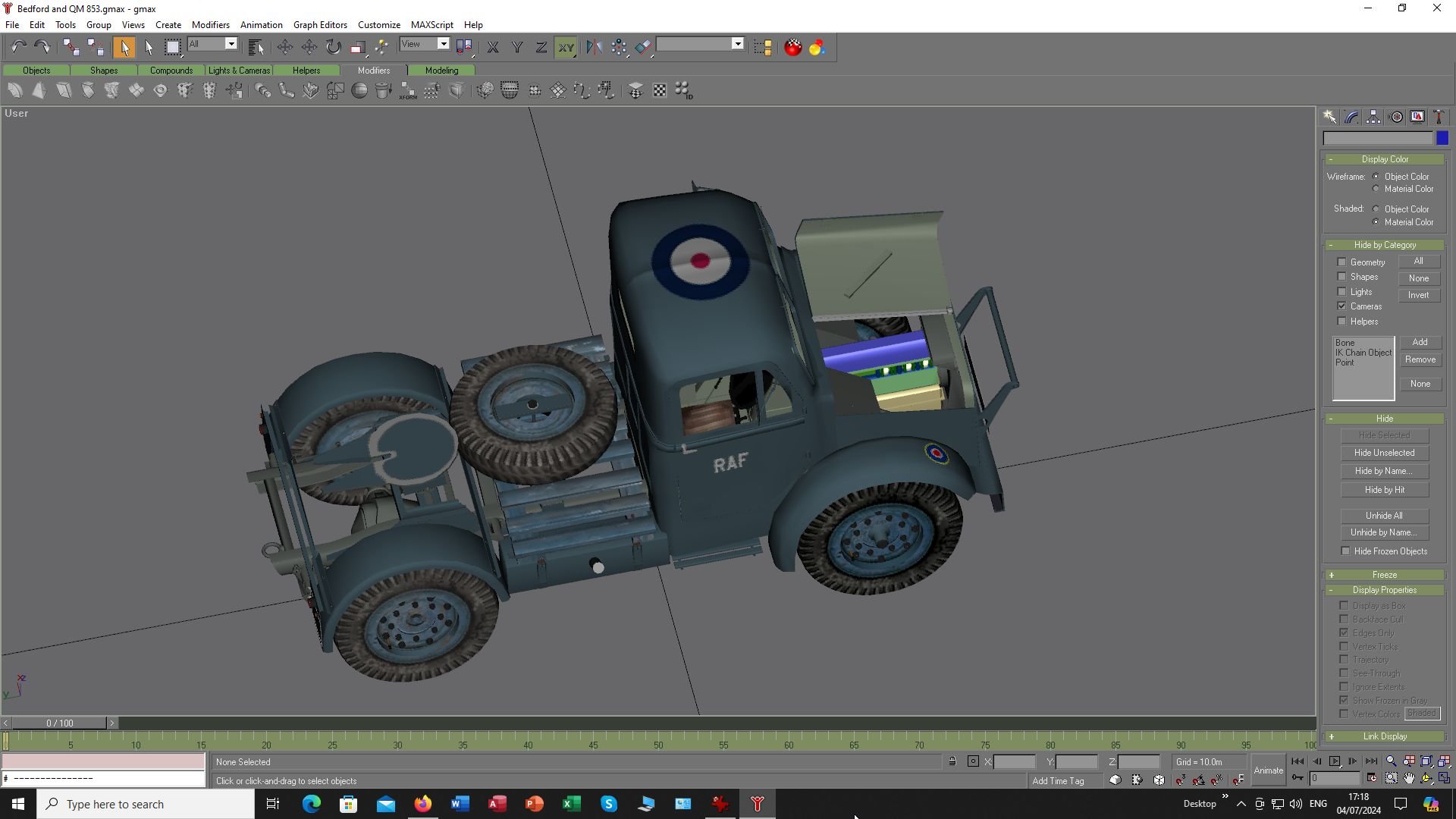Image resolution: width=1456 pixels, height=819 pixels.
Task: Enable the Geometry hide category checkbox
Action: point(1341,262)
